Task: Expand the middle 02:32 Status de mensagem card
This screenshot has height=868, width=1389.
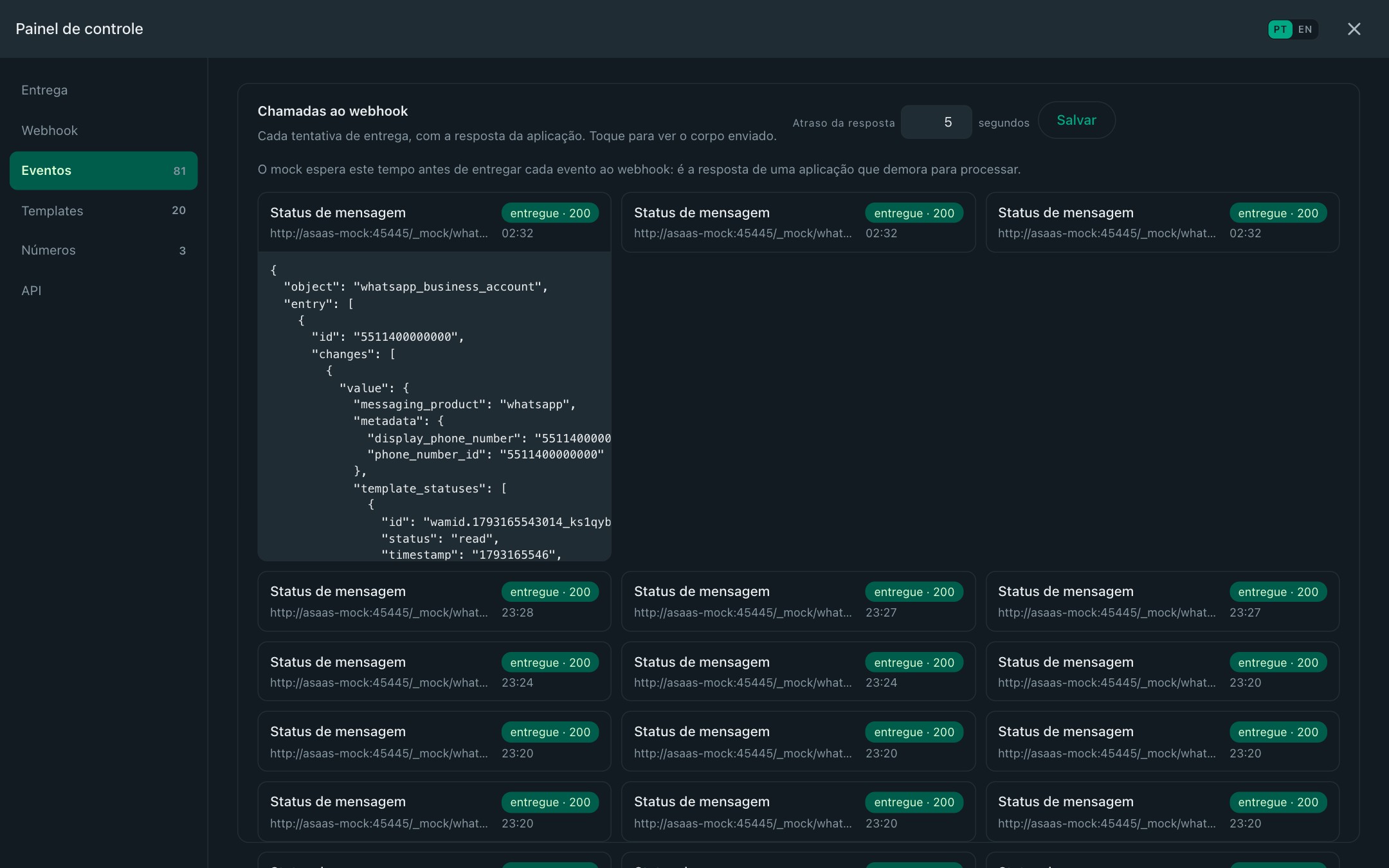Action: pos(798,222)
